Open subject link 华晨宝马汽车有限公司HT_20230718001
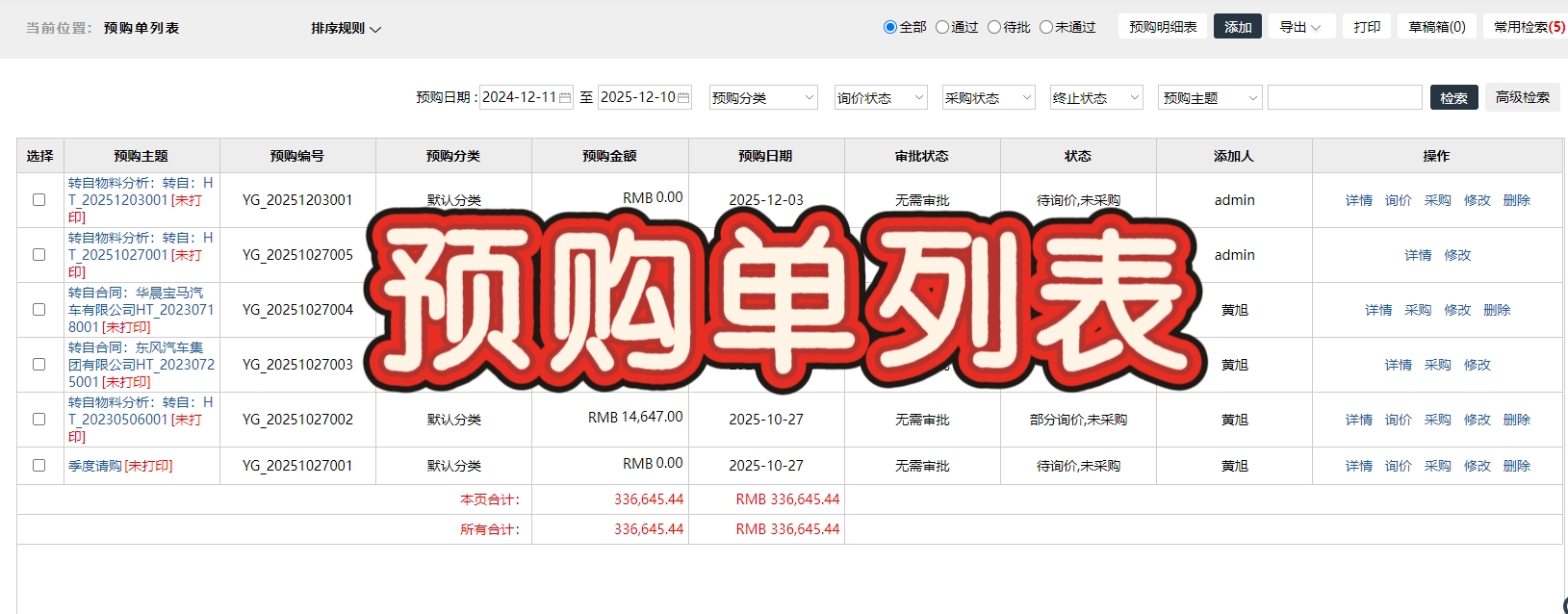Image resolution: width=1568 pixels, height=614 pixels. 141,310
